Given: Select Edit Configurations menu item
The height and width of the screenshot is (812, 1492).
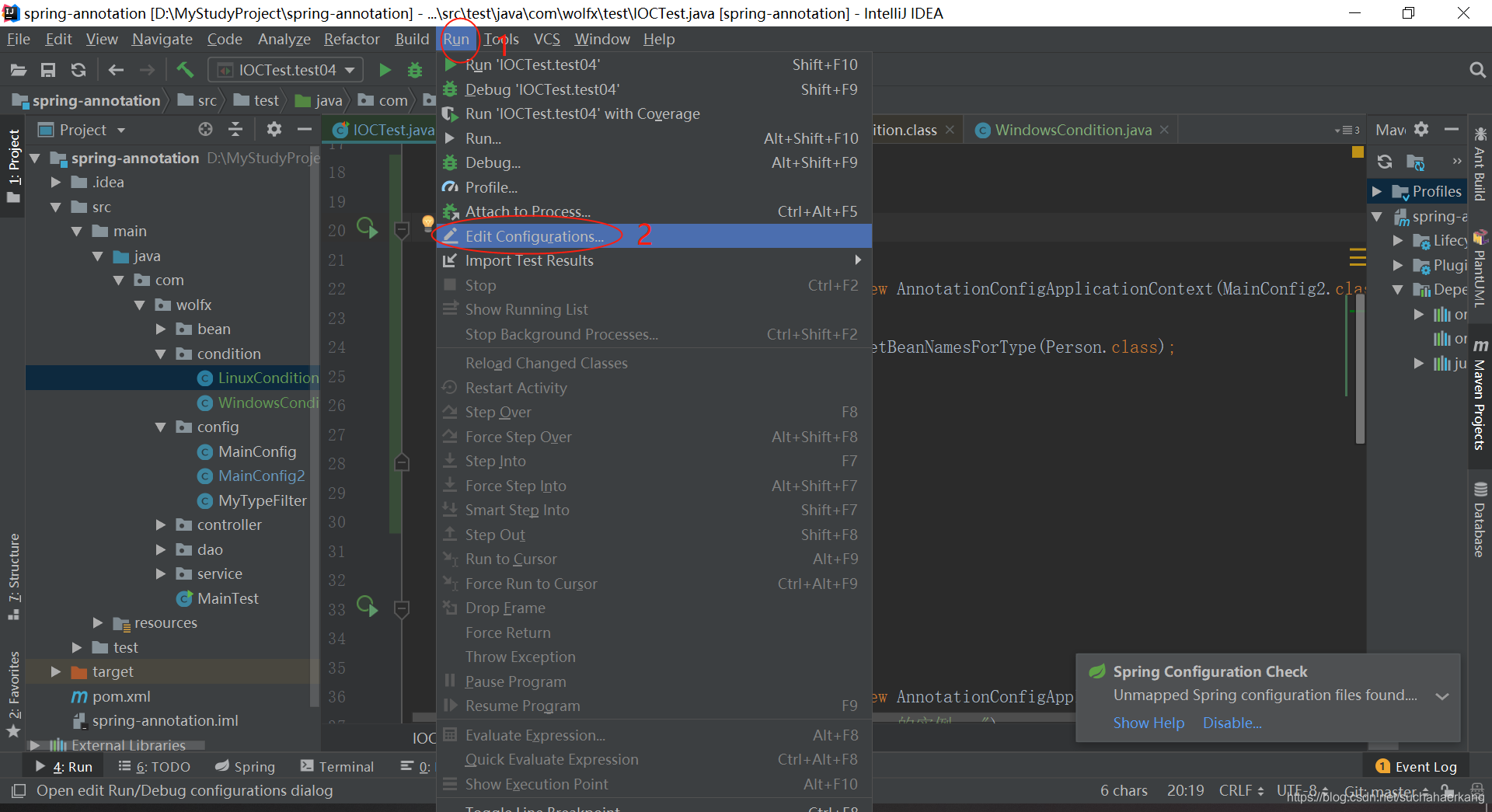Looking at the screenshot, I should click(654, 236).
